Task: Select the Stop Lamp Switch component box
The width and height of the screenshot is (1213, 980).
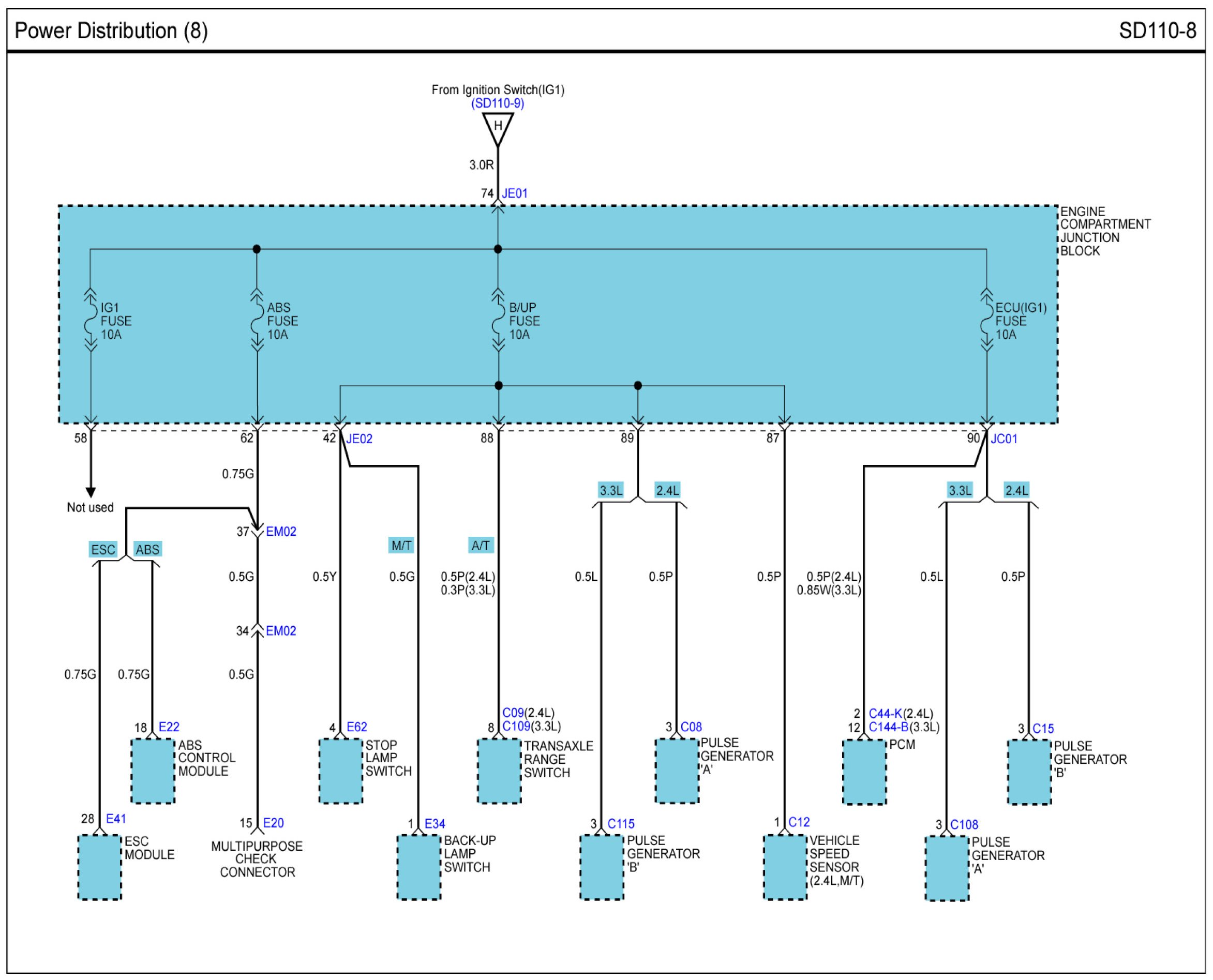Action: (340, 771)
